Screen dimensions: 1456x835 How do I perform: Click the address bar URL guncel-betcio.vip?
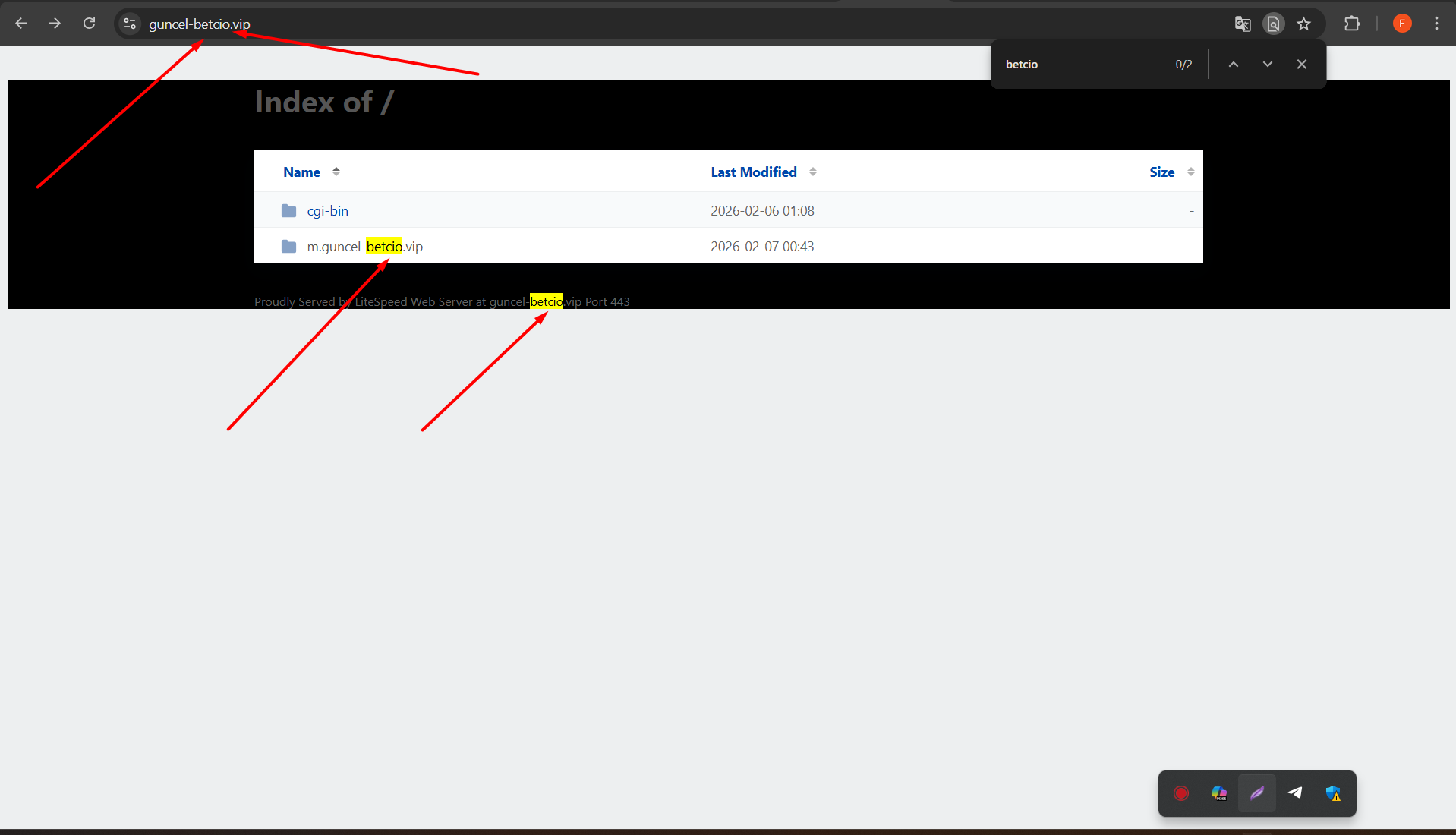coord(200,24)
